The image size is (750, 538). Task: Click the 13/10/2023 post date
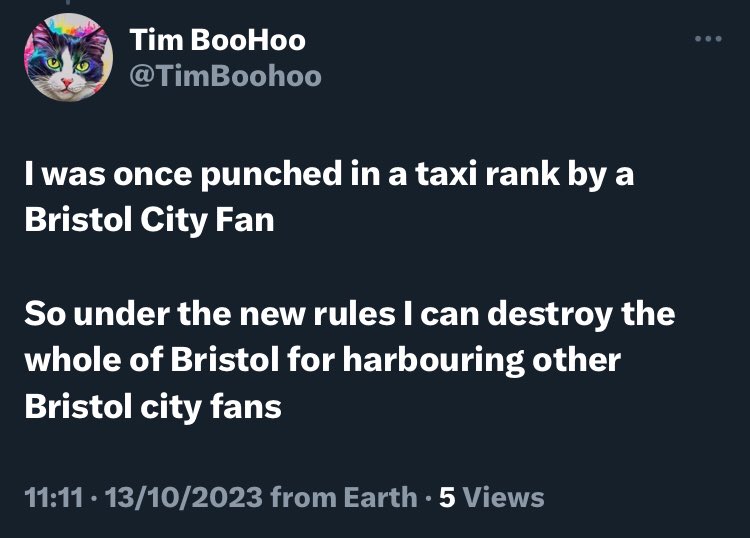pyautogui.click(x=184, y=497)
